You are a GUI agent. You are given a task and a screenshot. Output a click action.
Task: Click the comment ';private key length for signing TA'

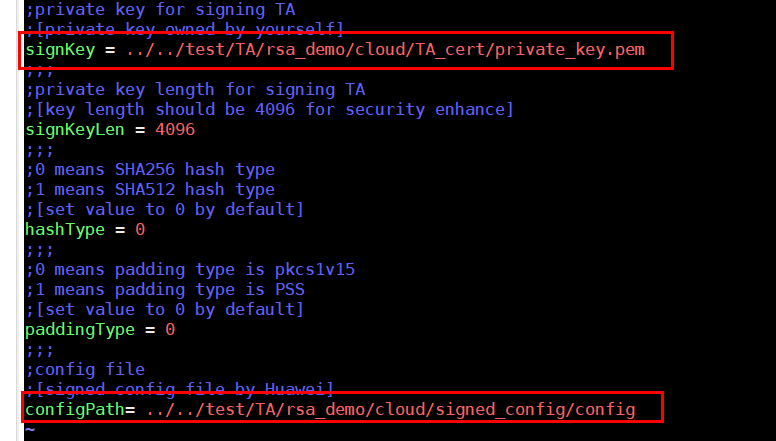click(195, 90)
